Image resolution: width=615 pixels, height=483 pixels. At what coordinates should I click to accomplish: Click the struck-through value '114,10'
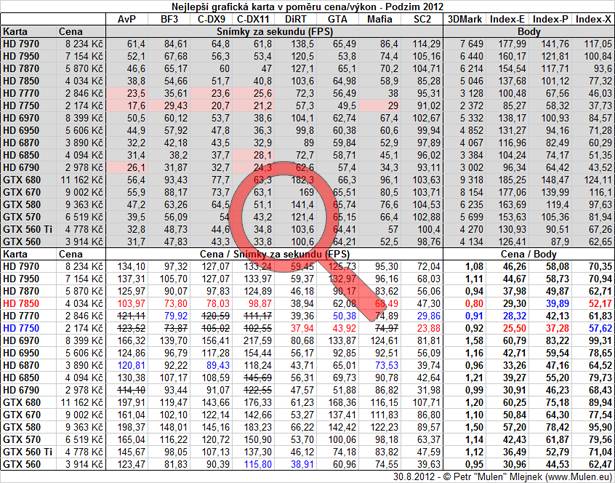click(x=131, y=390)
